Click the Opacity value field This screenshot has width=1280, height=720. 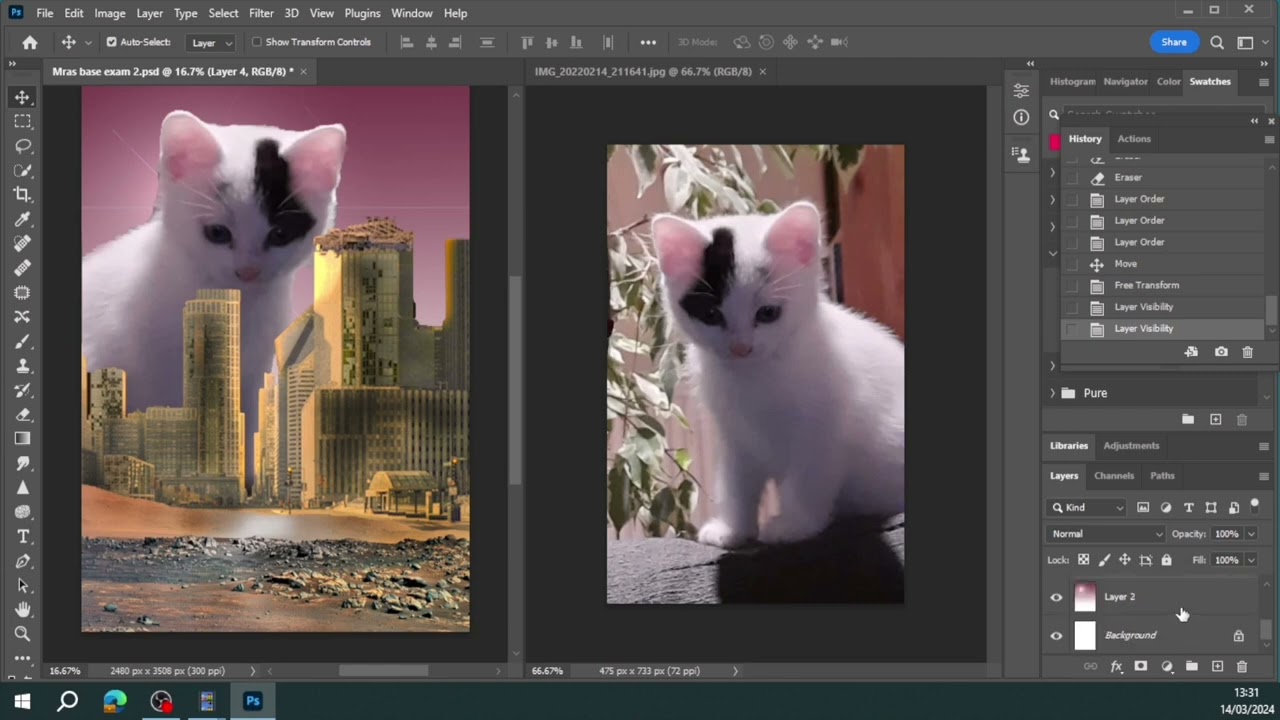(x=1226, y=534)
